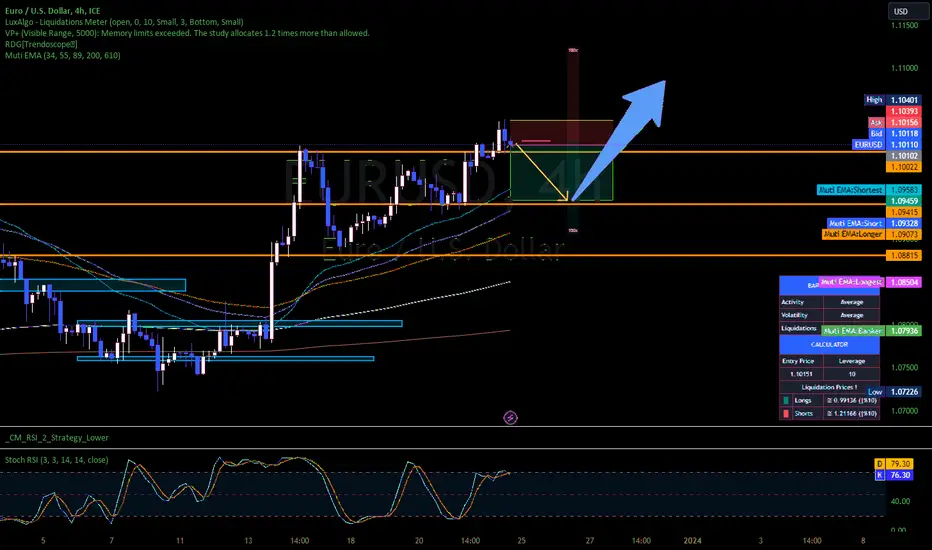Click the Entry Price value 1.10151

coord(801,374)
